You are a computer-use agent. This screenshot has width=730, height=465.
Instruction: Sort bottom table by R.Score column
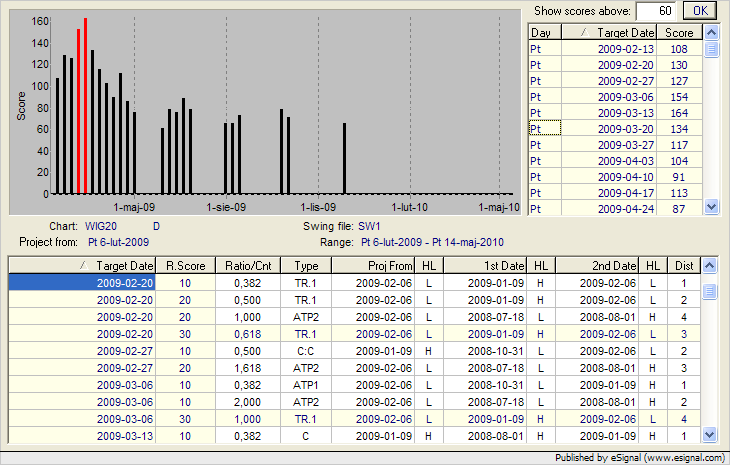tap(183, 265)
